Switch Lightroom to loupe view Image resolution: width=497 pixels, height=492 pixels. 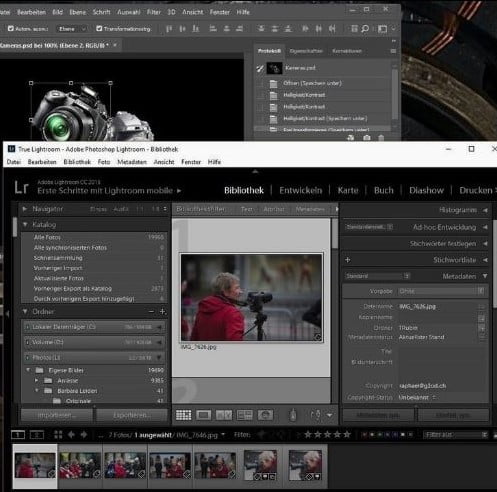coord(204,415)
